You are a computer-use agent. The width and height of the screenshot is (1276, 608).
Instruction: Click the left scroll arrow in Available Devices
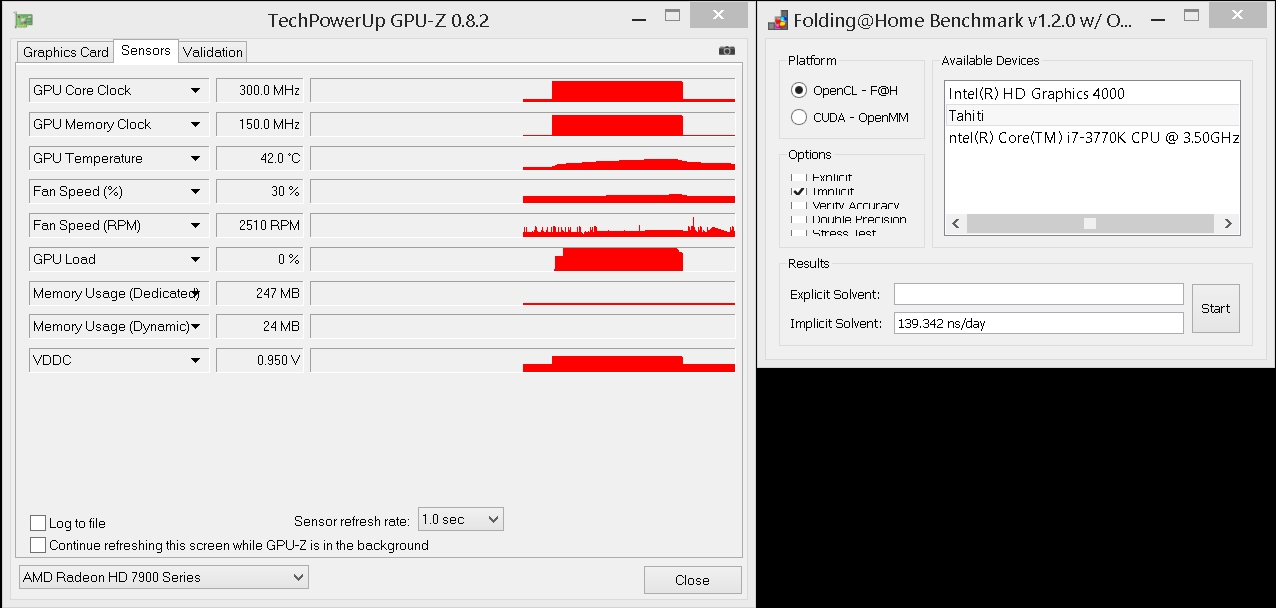point(955,224)
